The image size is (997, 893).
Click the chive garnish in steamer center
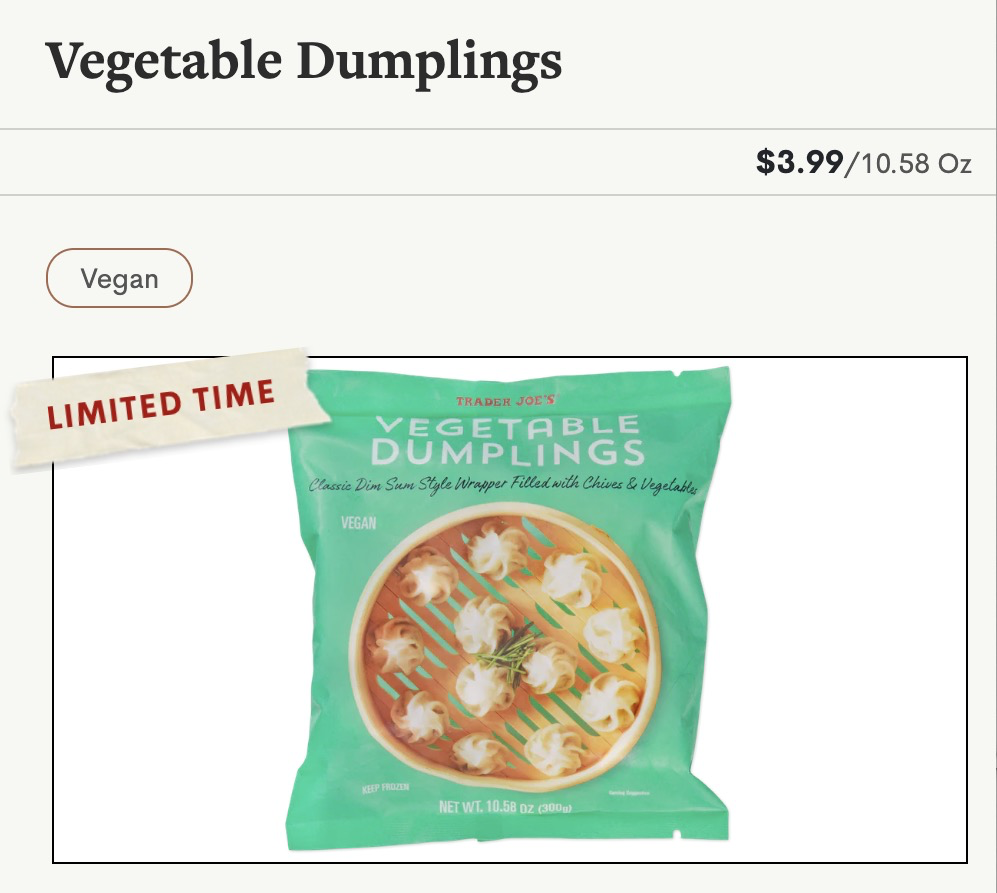click(507, 653)
